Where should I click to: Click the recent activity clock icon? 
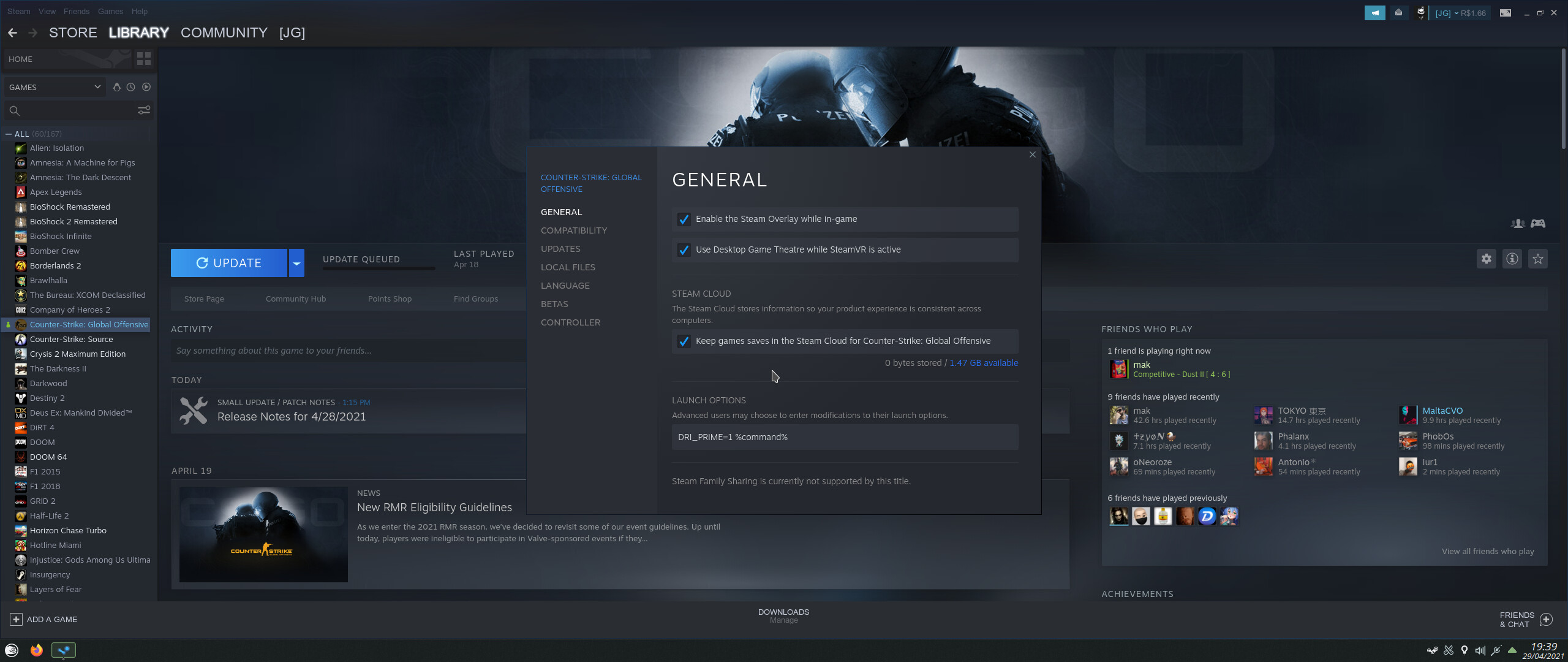[x=131, y=87]
